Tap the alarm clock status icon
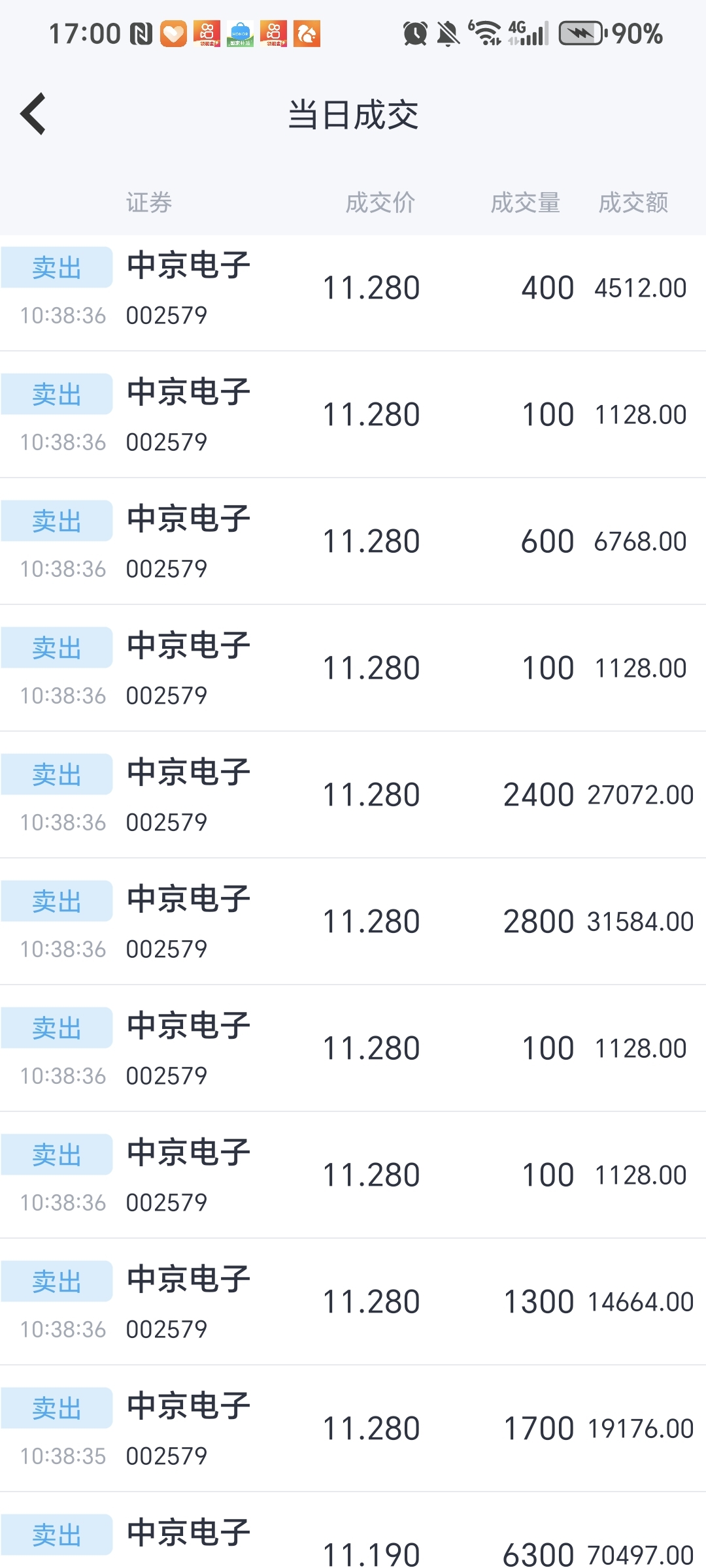 pyautogui.click(x=415, y=33)
